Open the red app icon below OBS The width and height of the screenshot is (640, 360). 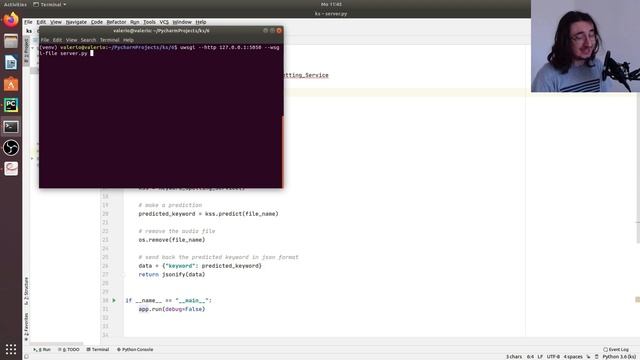click(x=11, y=169)
